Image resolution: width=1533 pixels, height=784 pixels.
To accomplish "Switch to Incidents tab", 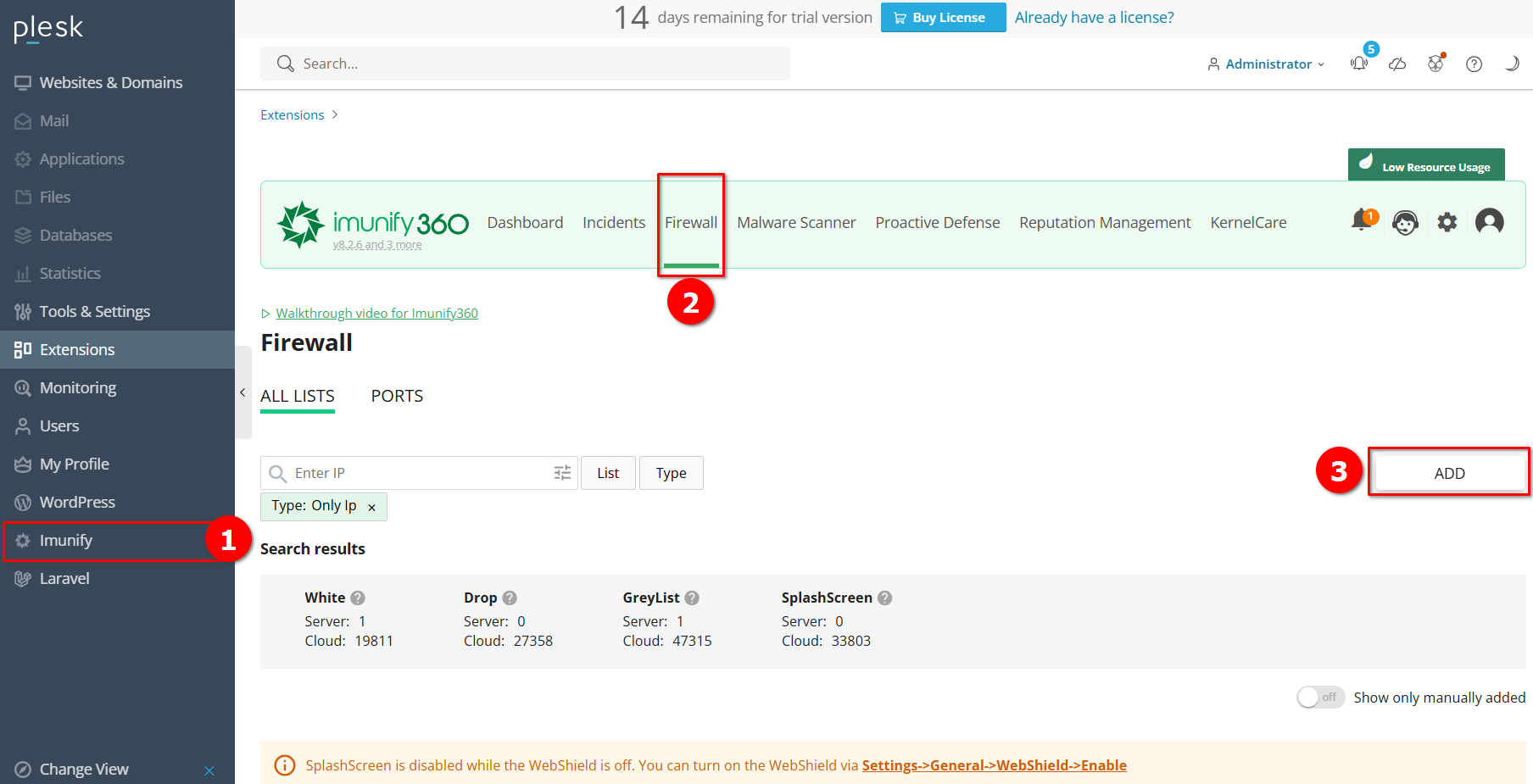I will pos(614,223).
